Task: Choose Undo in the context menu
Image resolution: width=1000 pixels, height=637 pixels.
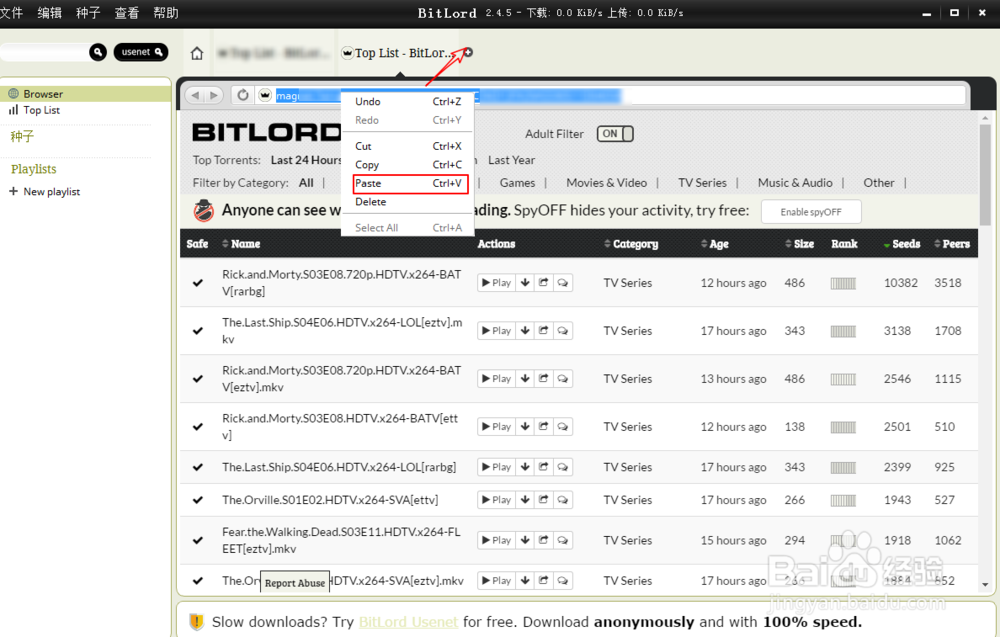Action: 408,101
